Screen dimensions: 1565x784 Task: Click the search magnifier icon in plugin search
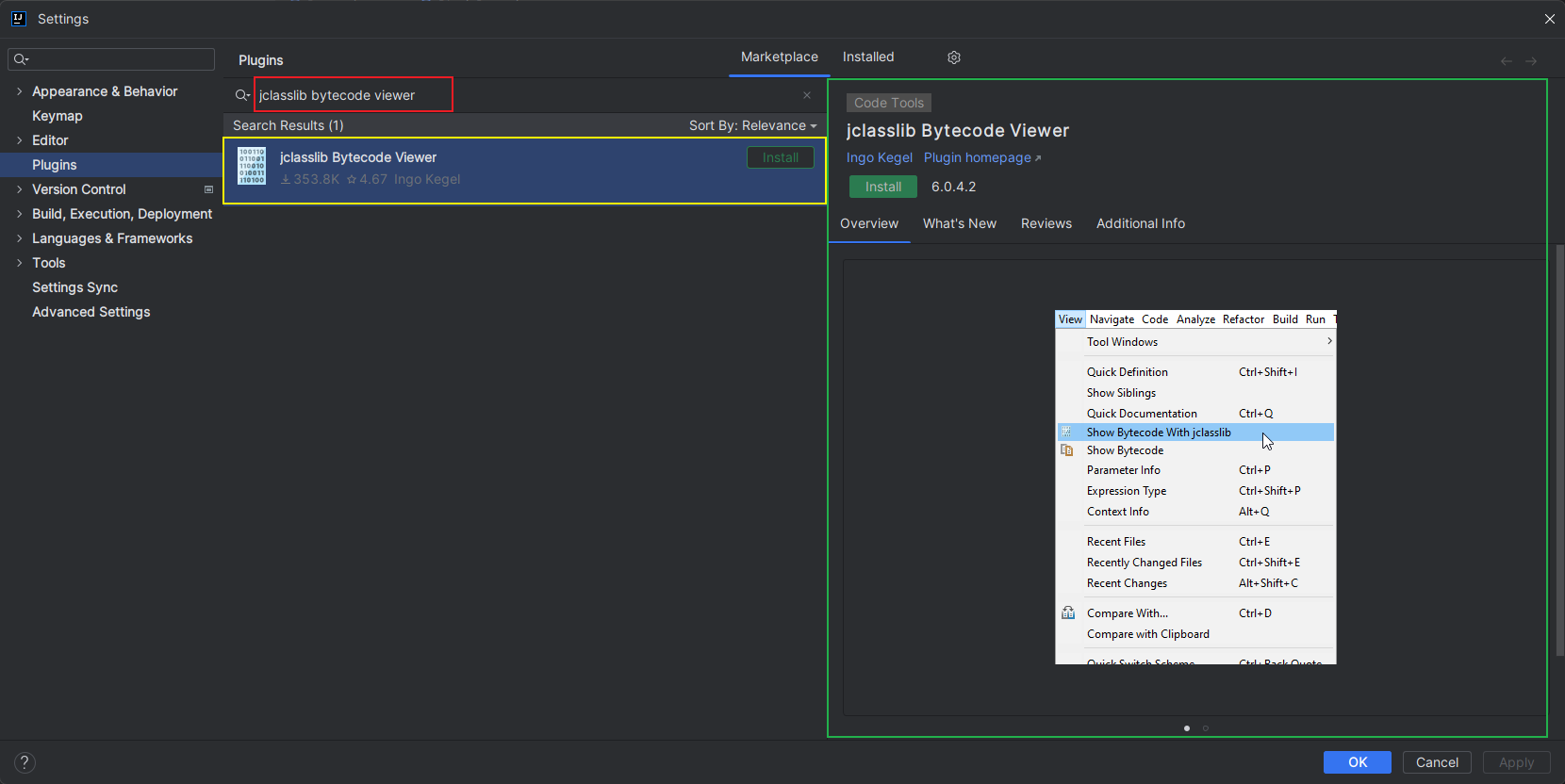click(x=242, y=95)
